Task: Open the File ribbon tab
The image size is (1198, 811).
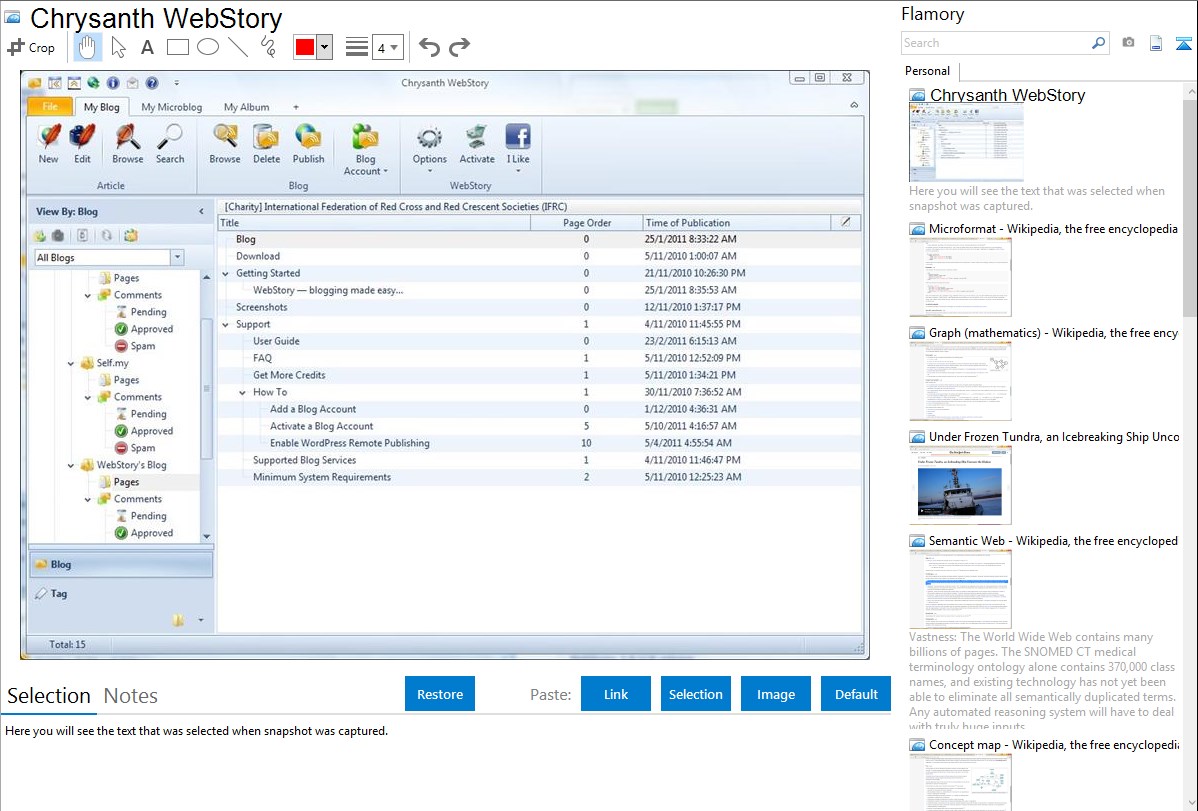Action: tap(50, 106)
